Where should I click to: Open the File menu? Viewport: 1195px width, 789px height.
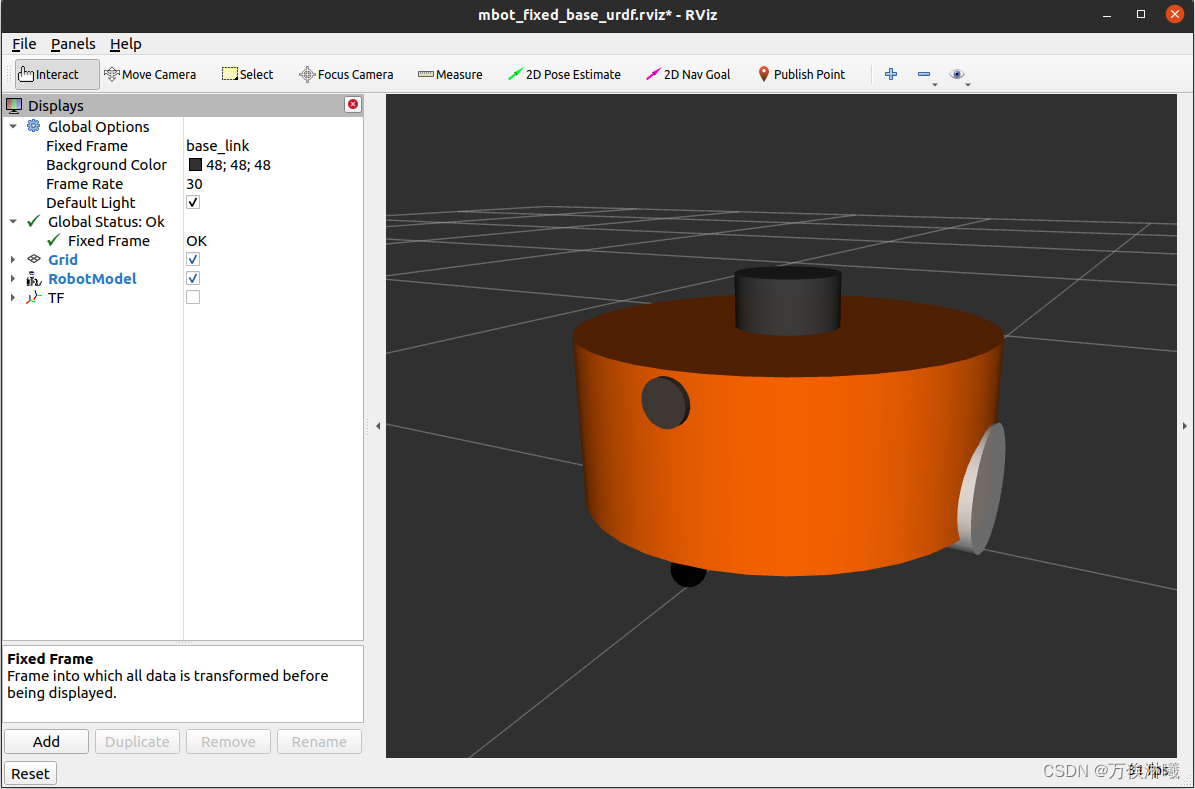(24, 43)
